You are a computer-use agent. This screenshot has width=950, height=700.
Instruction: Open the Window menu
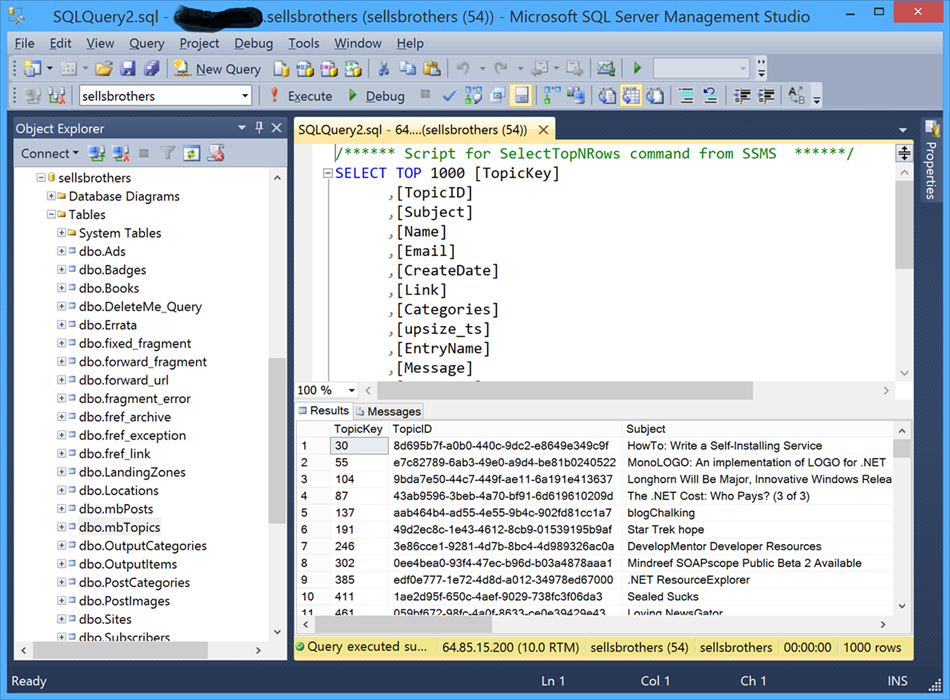358,43
